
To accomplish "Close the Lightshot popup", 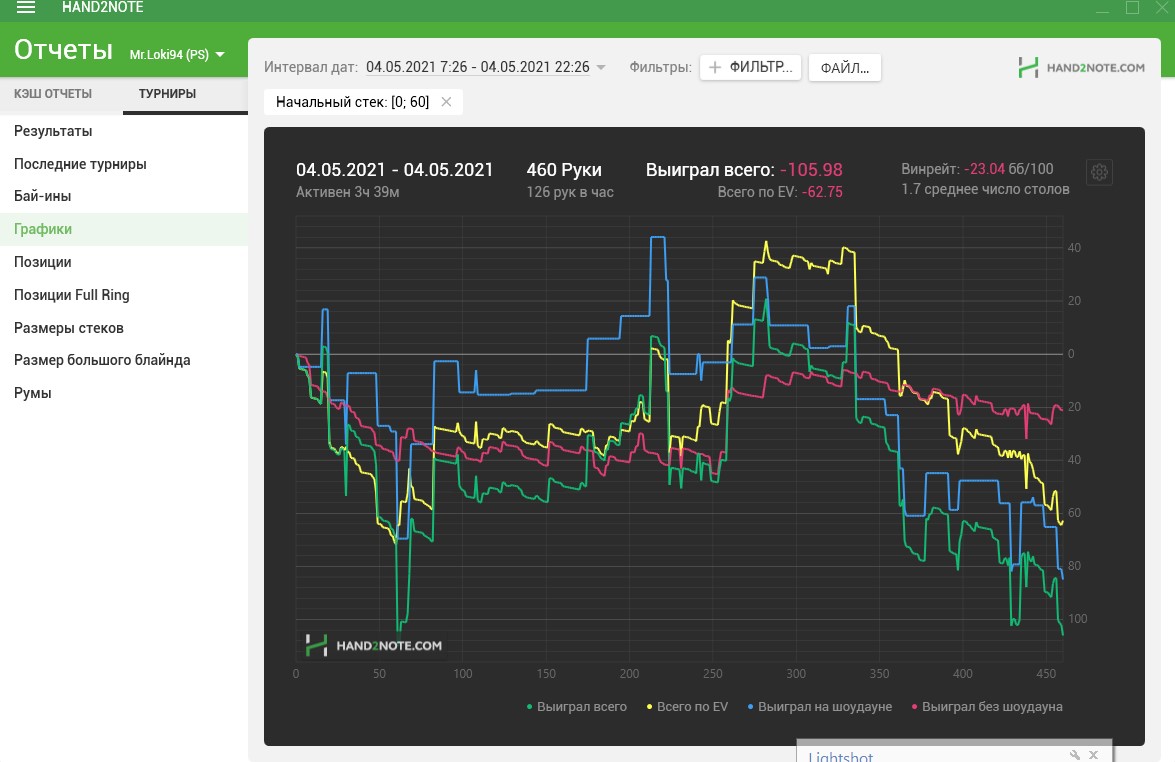I will (1093, 755).
